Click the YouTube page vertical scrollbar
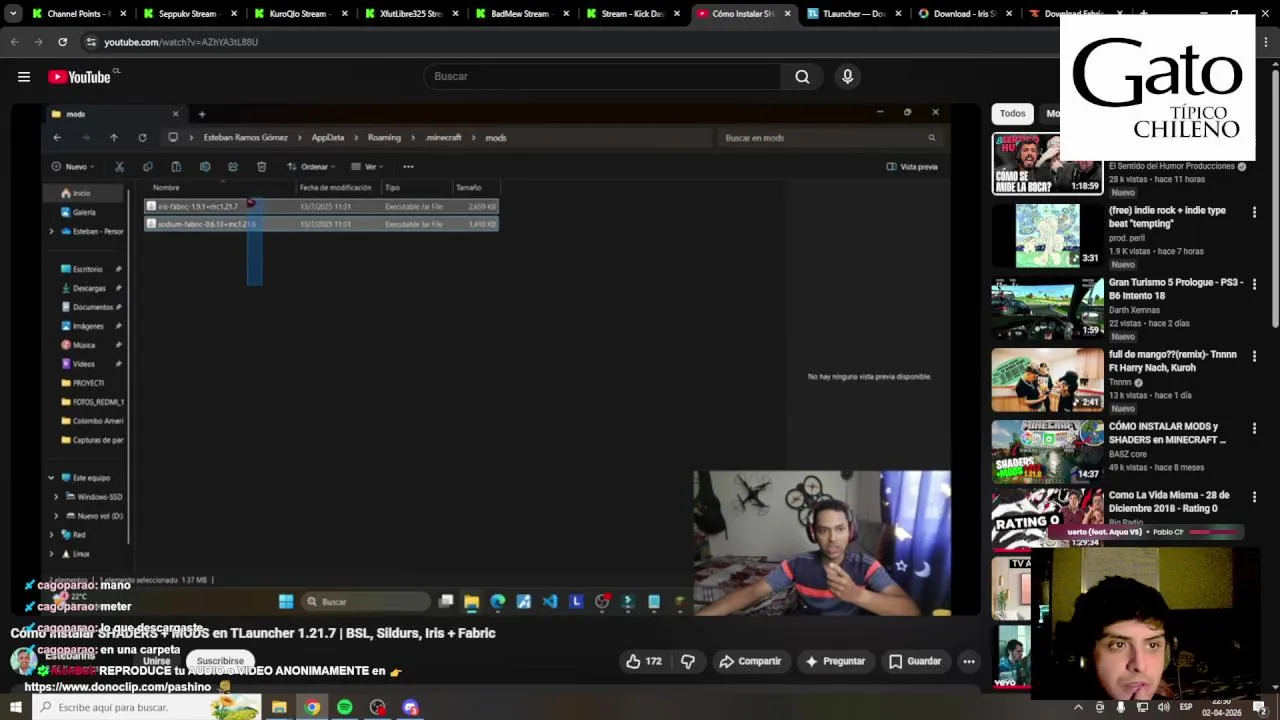The image size is (1280, 720). (1274, 200)
